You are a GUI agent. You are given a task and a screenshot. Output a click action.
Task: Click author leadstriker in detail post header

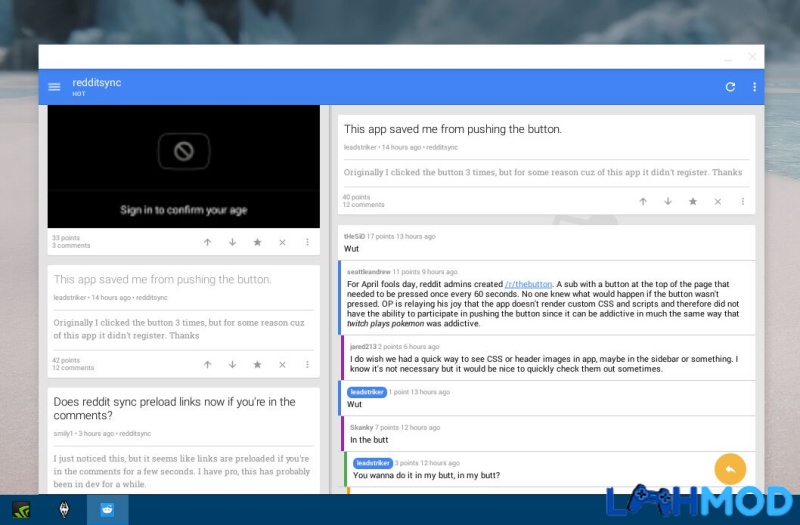360,147
